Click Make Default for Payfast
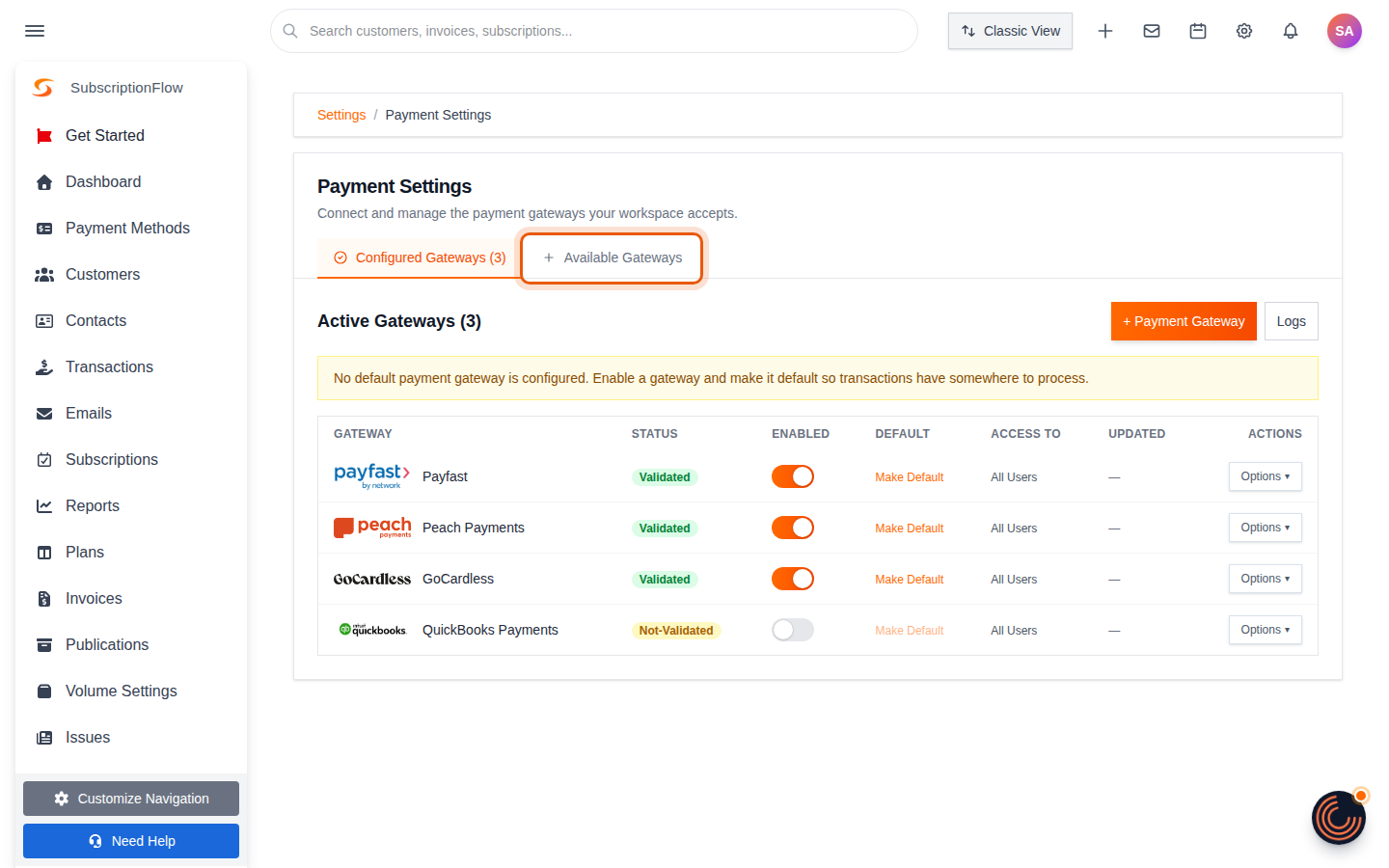This screenshot has height=868, width=1389. [x=909, y=477]
